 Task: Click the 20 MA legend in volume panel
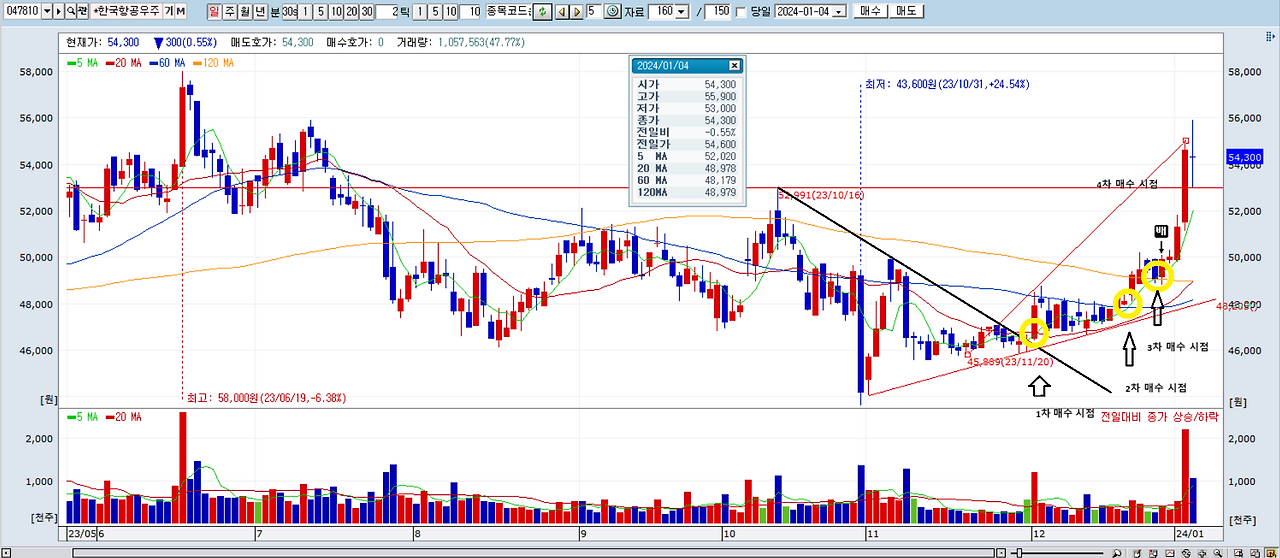pos(123,416)
